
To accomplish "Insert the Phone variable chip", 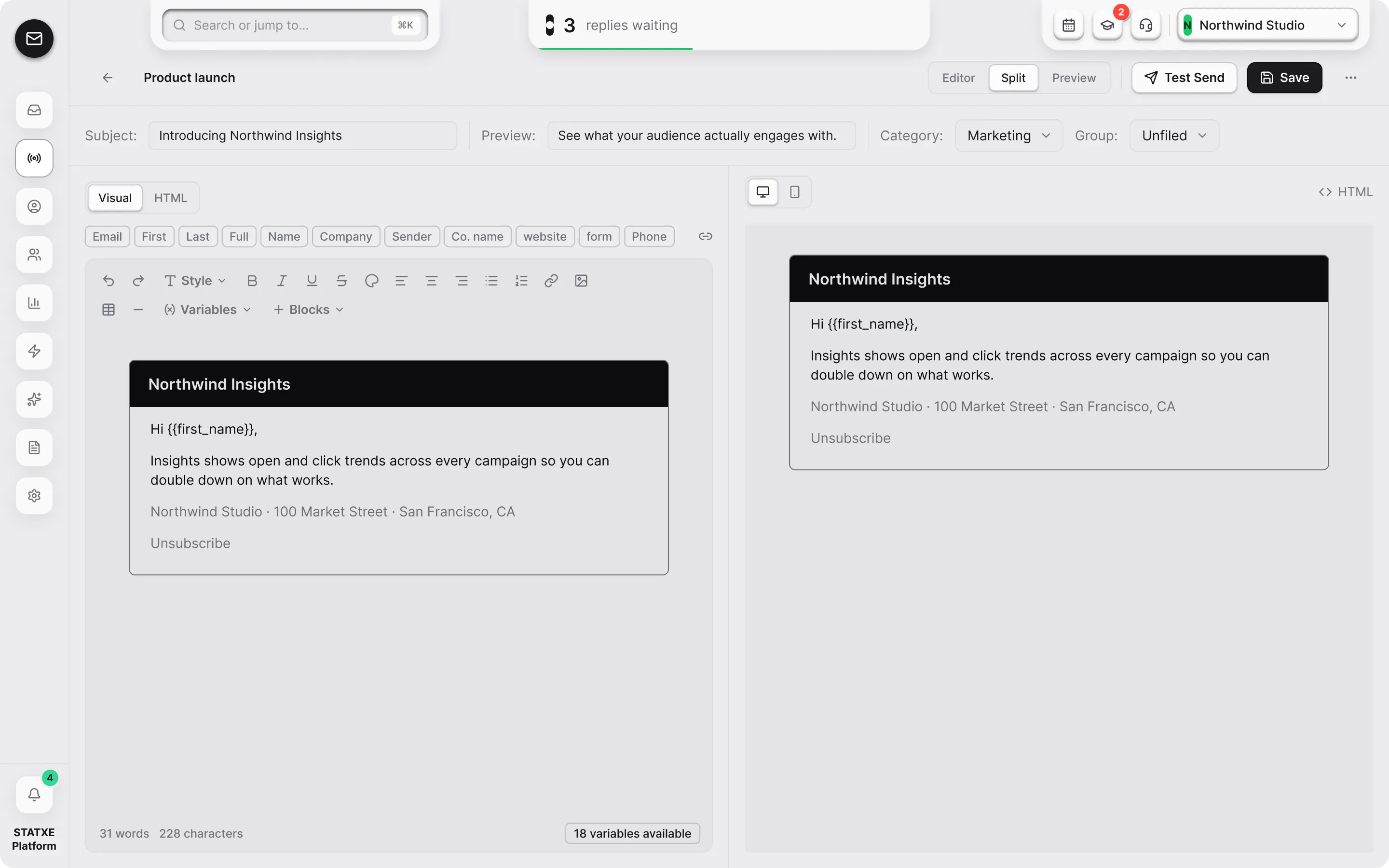I will pyautogui.click(x=649, y=236).
